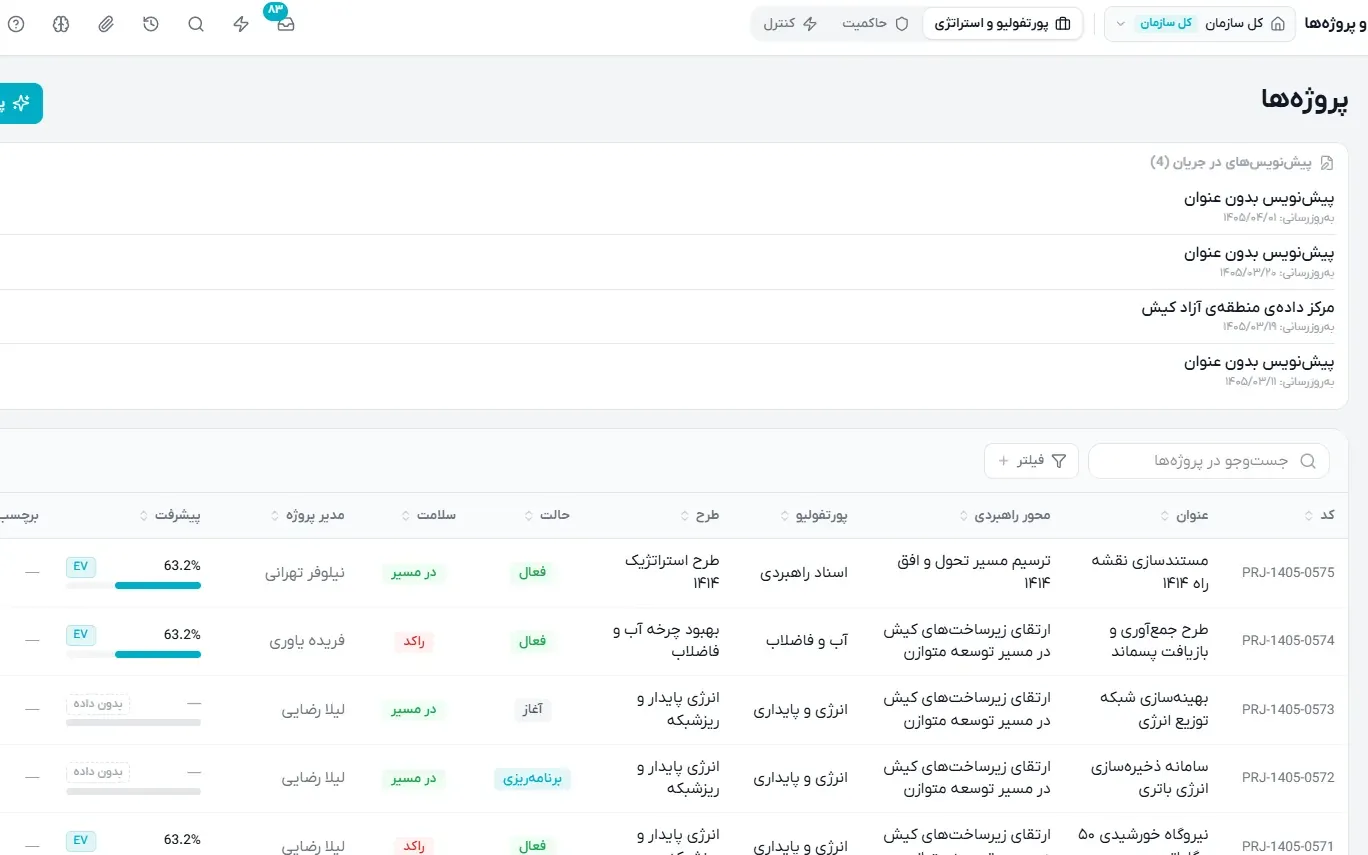Screen dimensions: 1368x855
Task: Click the title مستندسازی نقشه راه ۱۴۱۴
Action: click(1151, 571)
